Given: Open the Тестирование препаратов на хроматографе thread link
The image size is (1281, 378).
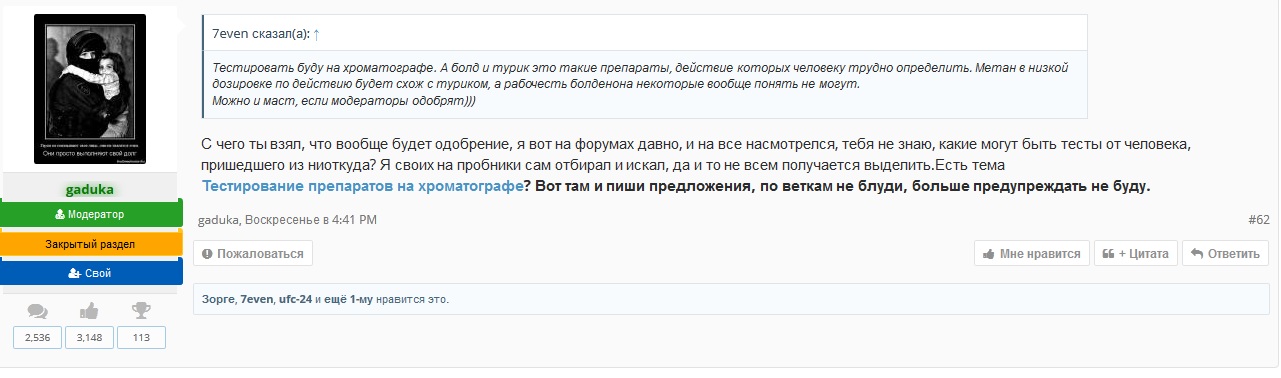Looking at the screenshot, I should pyautogui.click(x=363, y=186).
